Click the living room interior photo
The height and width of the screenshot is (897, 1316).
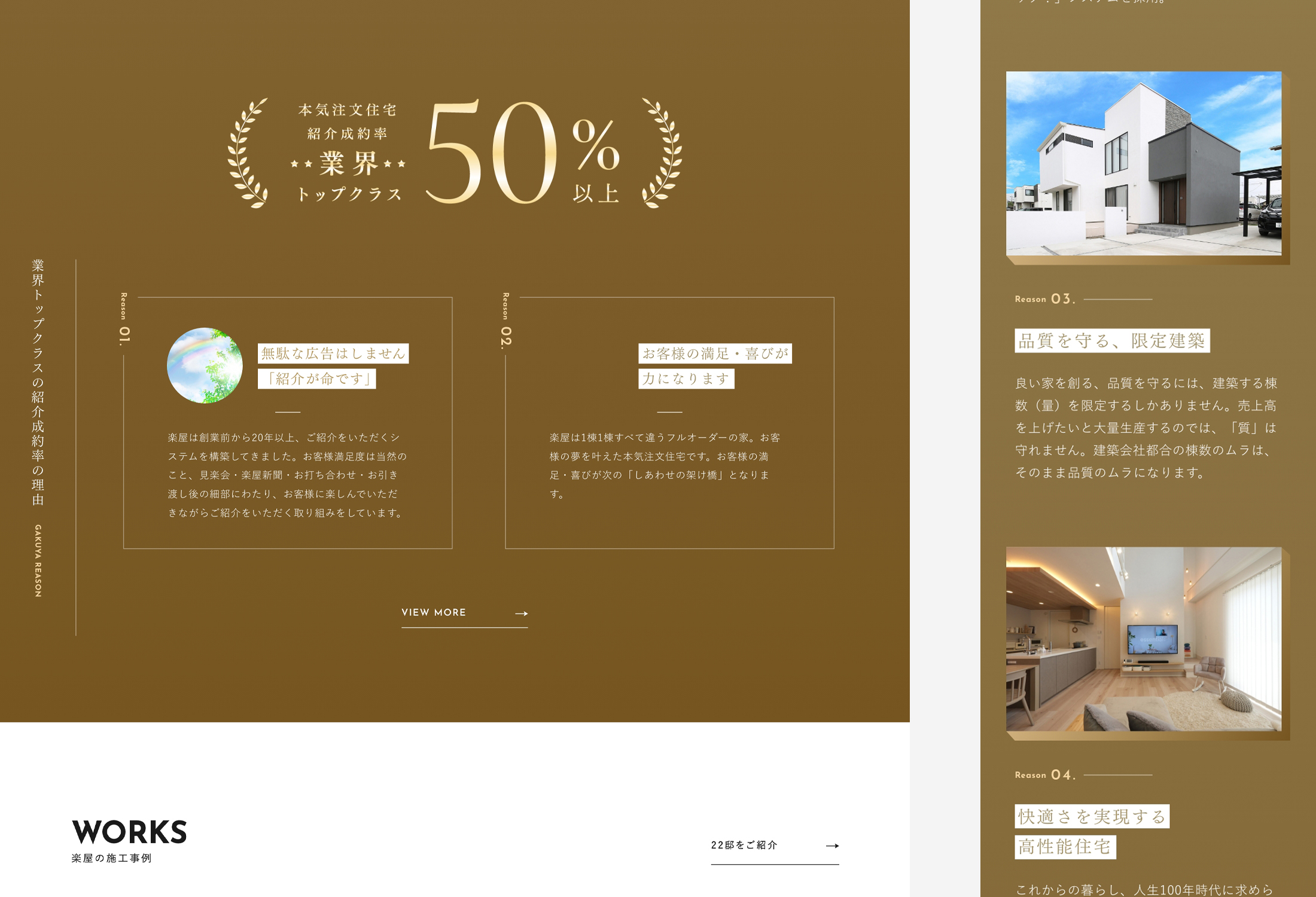coord(1143,639)
